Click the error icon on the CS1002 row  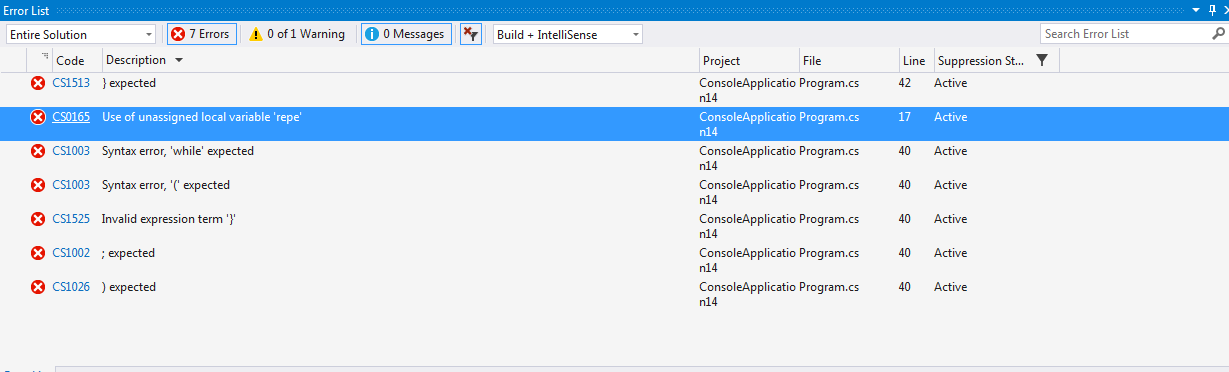coord(38,253)
